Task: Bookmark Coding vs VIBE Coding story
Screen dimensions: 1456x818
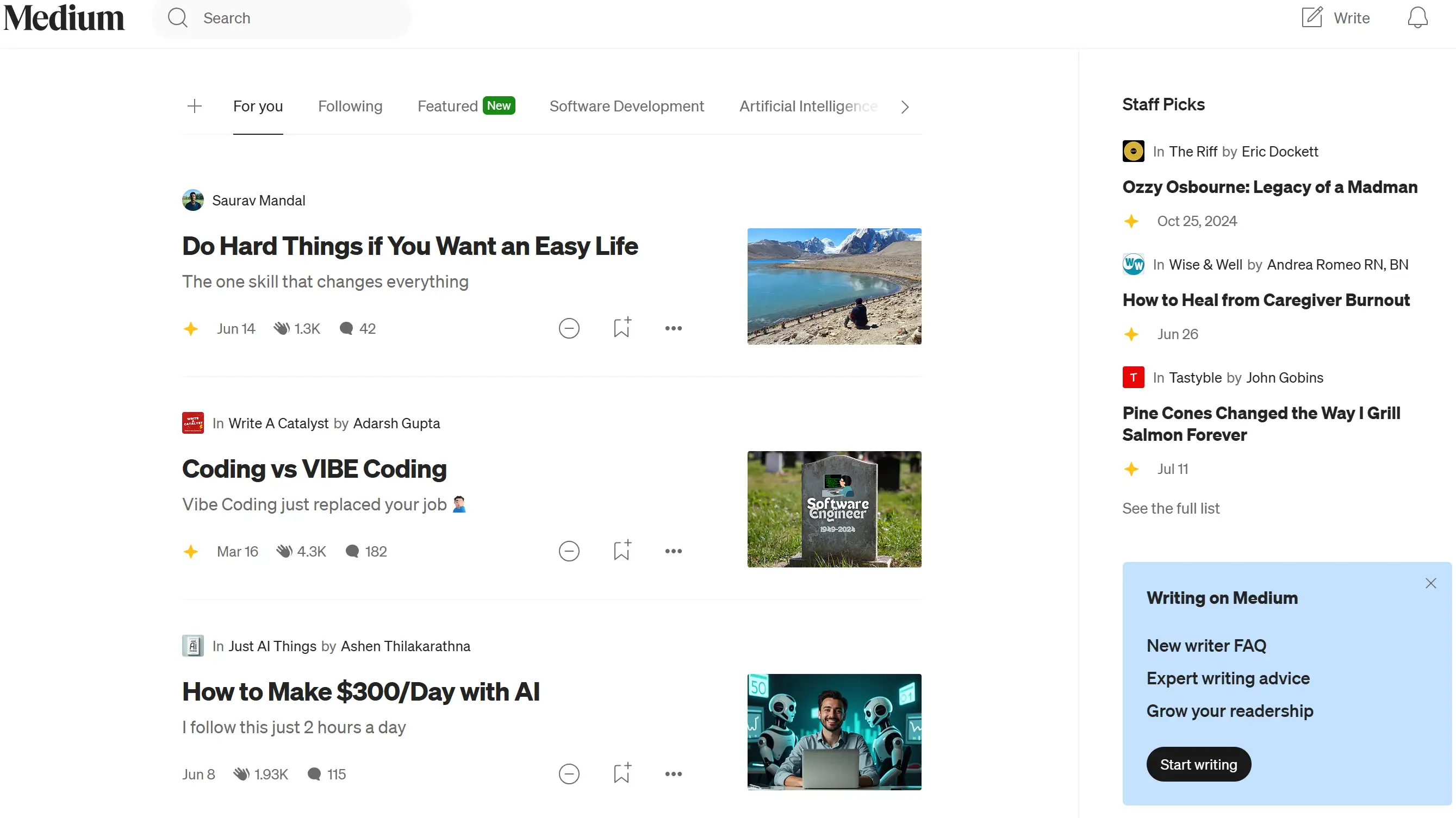Action: 622,550
